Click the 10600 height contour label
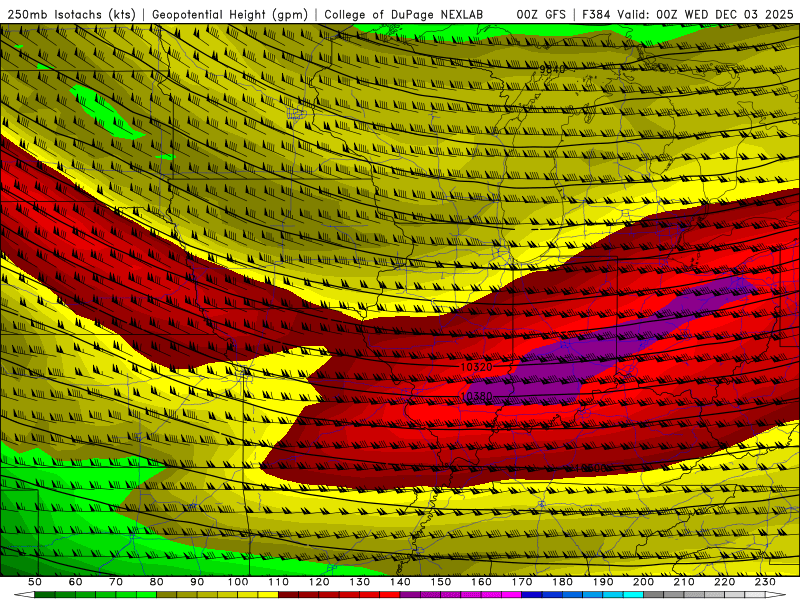Screen dimensions: 800x600 click(x=590, y=468)
